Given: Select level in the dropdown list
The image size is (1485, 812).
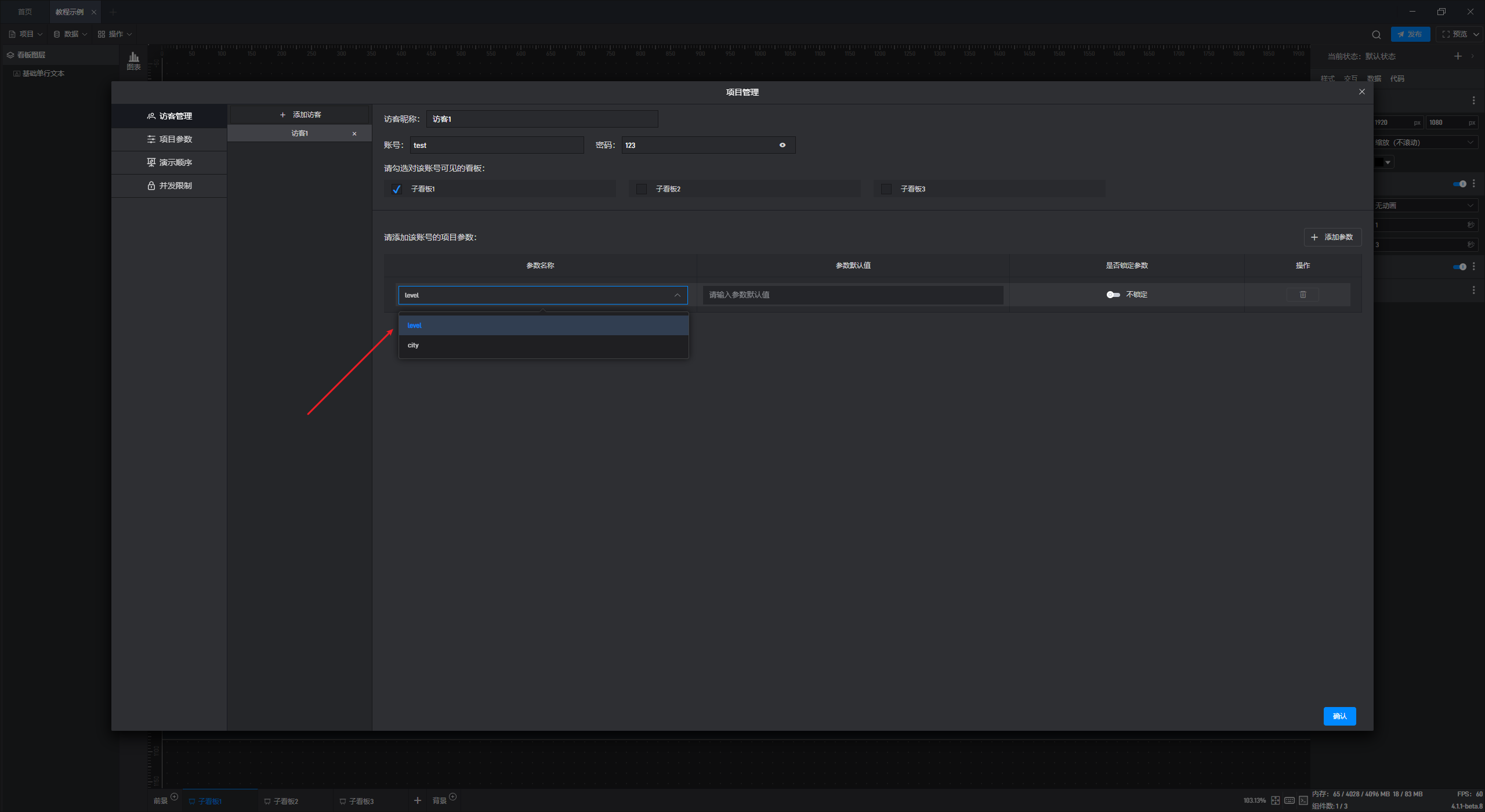Looking at the screenshot, I should [544, 325].
